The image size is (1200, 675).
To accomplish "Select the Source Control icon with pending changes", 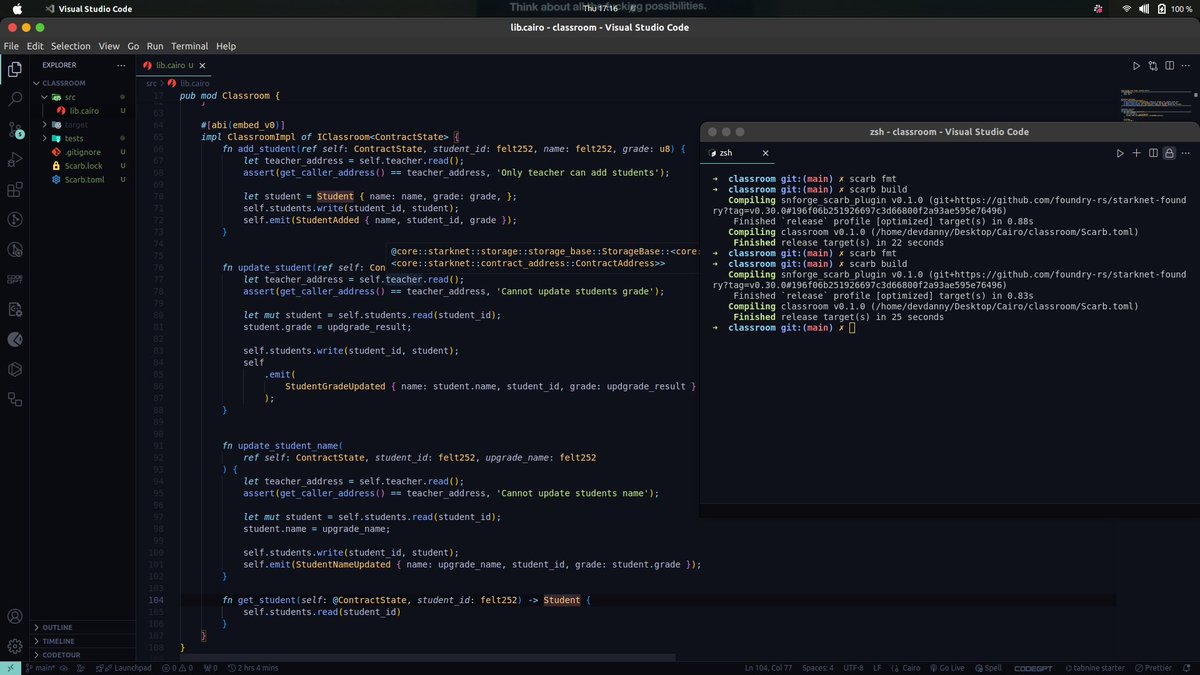I will click(x=14, y=130).
